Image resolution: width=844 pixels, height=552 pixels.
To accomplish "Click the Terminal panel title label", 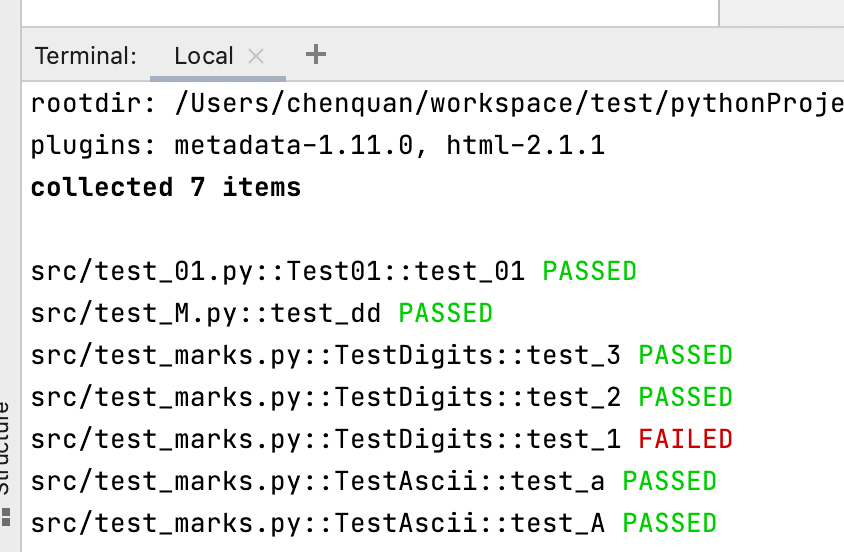I will point(85,56).
